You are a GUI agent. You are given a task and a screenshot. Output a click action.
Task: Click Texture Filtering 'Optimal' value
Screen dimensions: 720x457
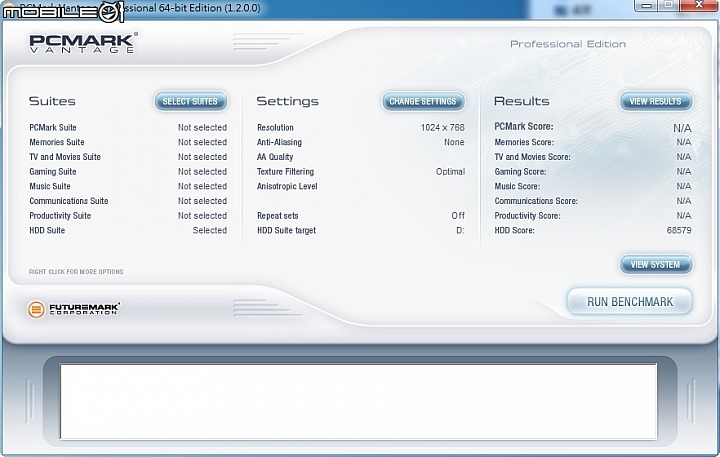(x=450, y=172)
